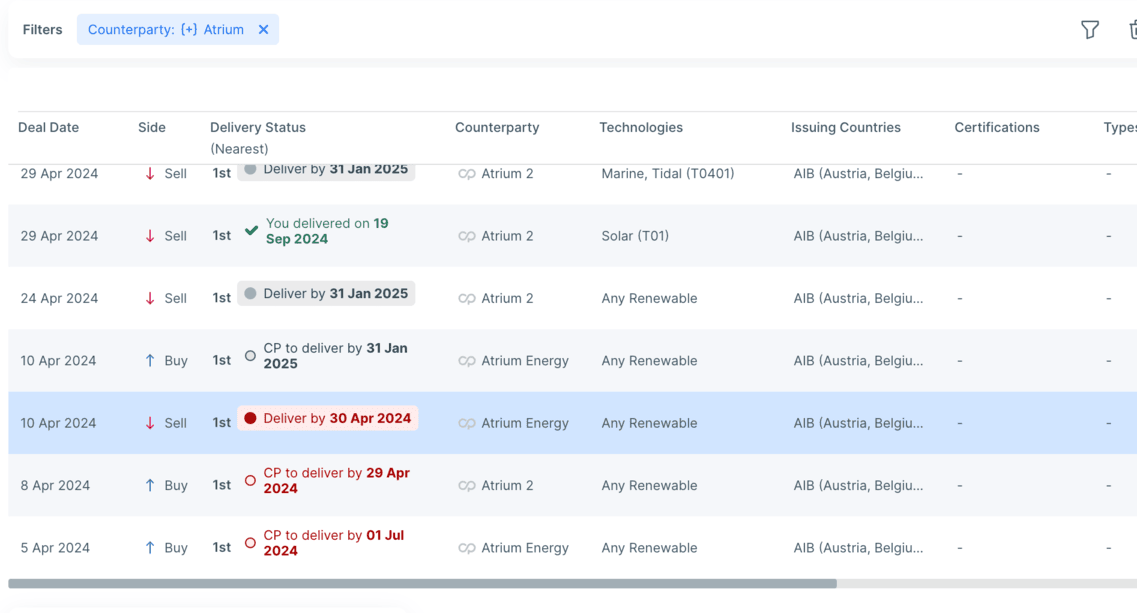Click the Certifications column header
This screenshot has width=1137, height=613.
pos(996,128)
